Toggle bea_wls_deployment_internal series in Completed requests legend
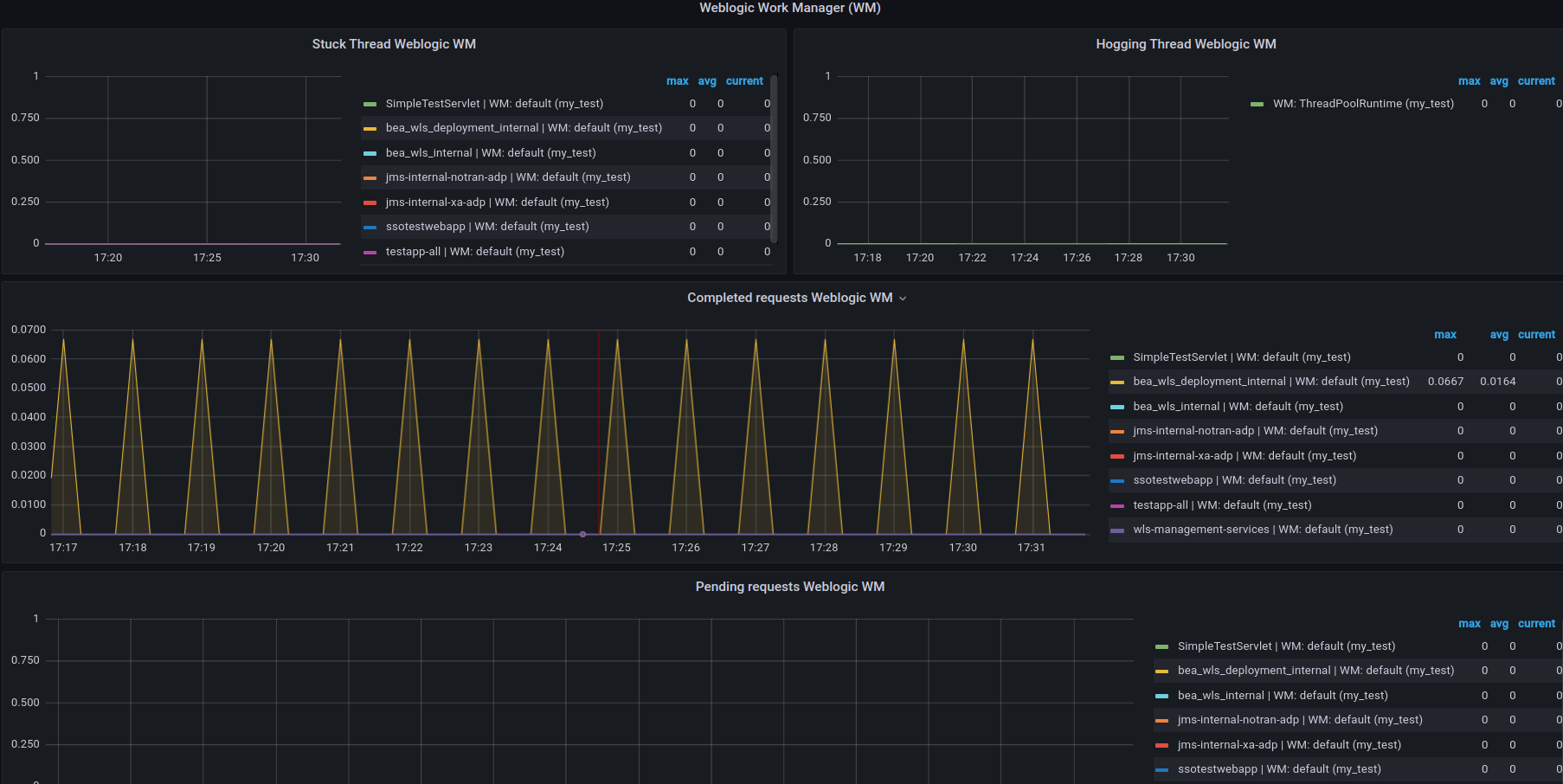The width and height of the screenshot is (1563, 784). click(x=1271, y=382)
